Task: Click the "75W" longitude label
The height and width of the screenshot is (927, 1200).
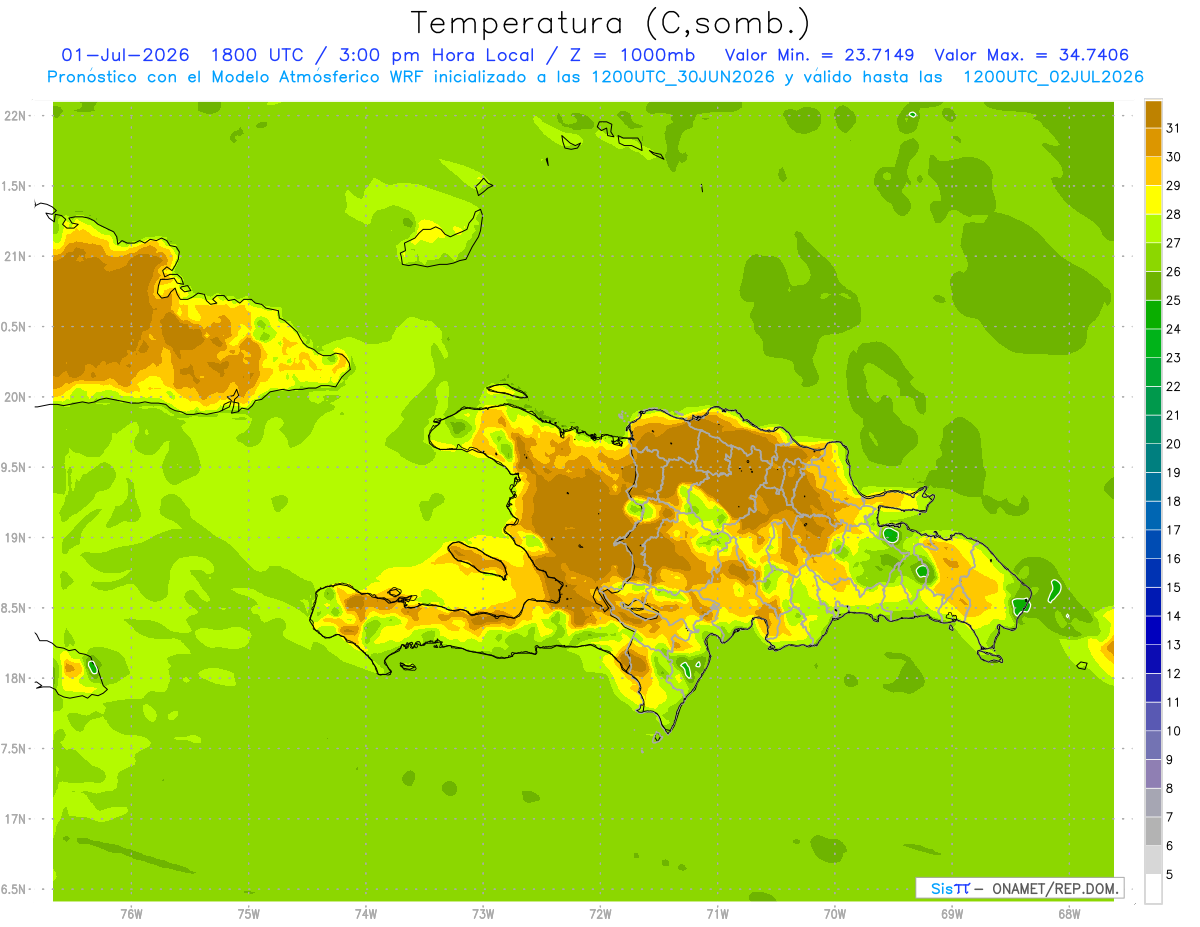Action: [249, 914]
